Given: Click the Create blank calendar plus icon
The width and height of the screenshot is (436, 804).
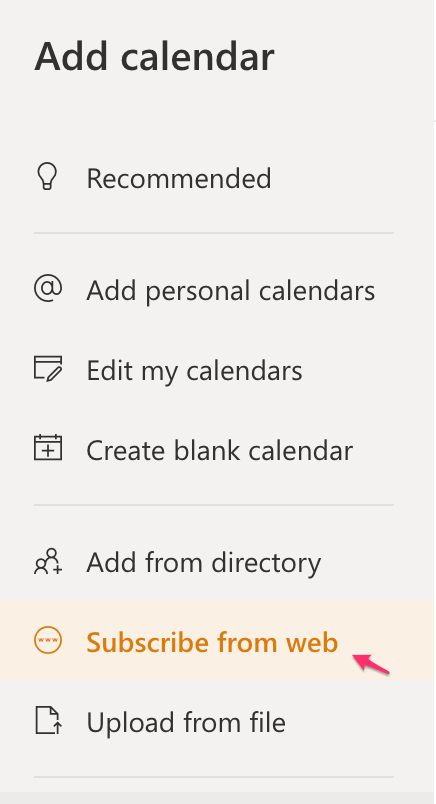Looking at the screenshot, I should point(48,448).
